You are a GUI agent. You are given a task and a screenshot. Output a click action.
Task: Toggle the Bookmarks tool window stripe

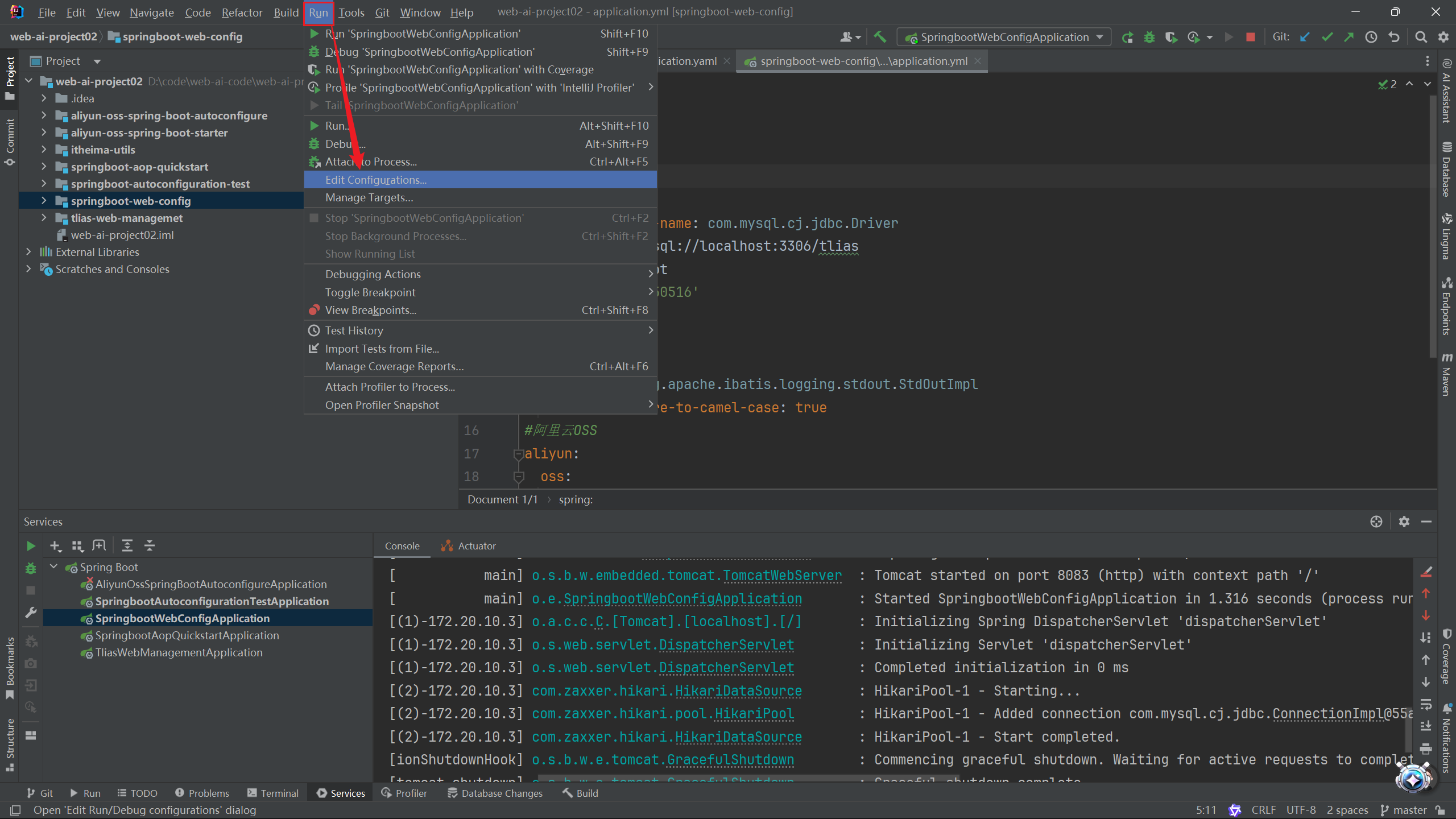pos(10,668)
